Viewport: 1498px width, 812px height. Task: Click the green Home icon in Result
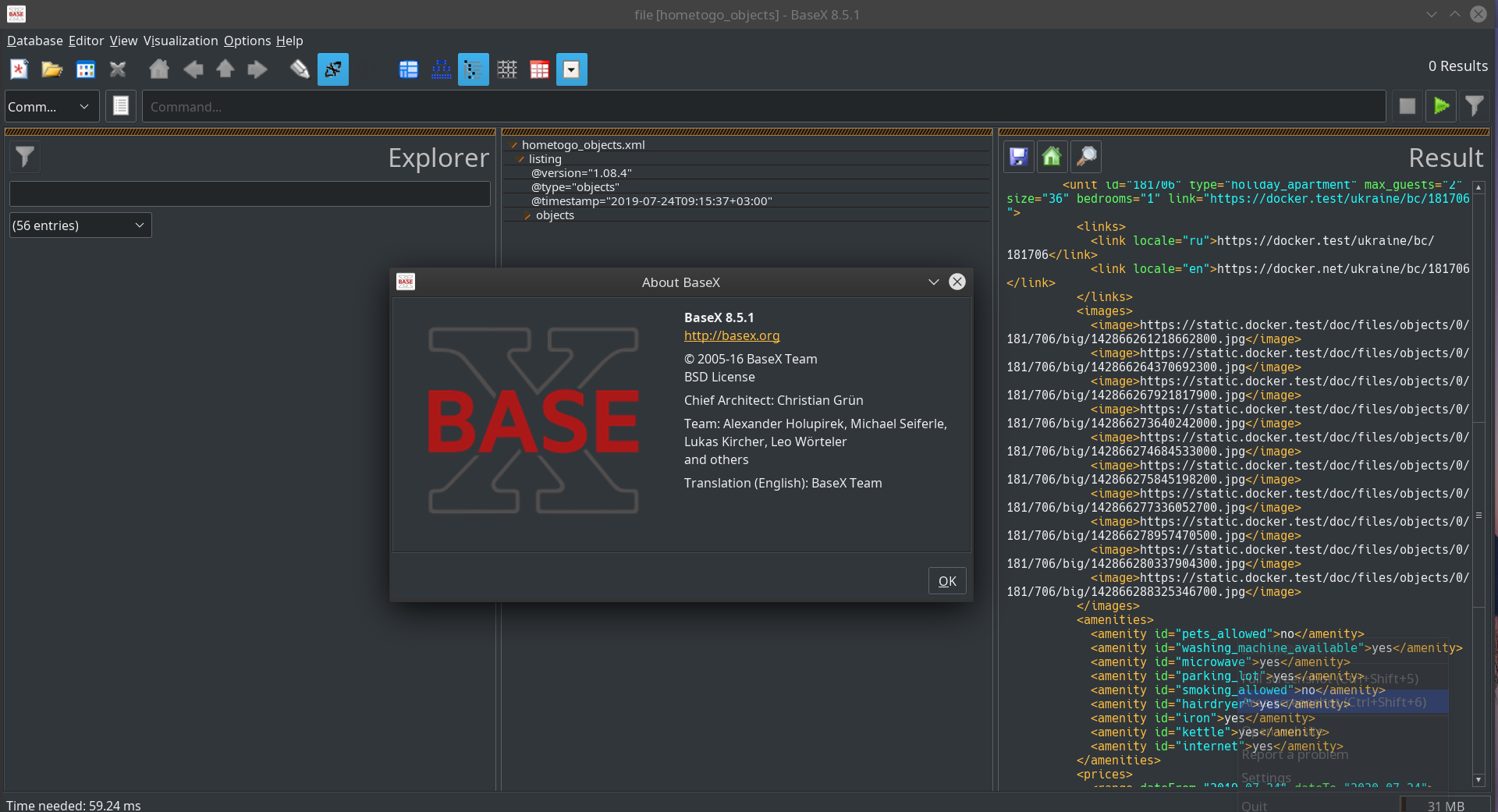[1052, 157]
